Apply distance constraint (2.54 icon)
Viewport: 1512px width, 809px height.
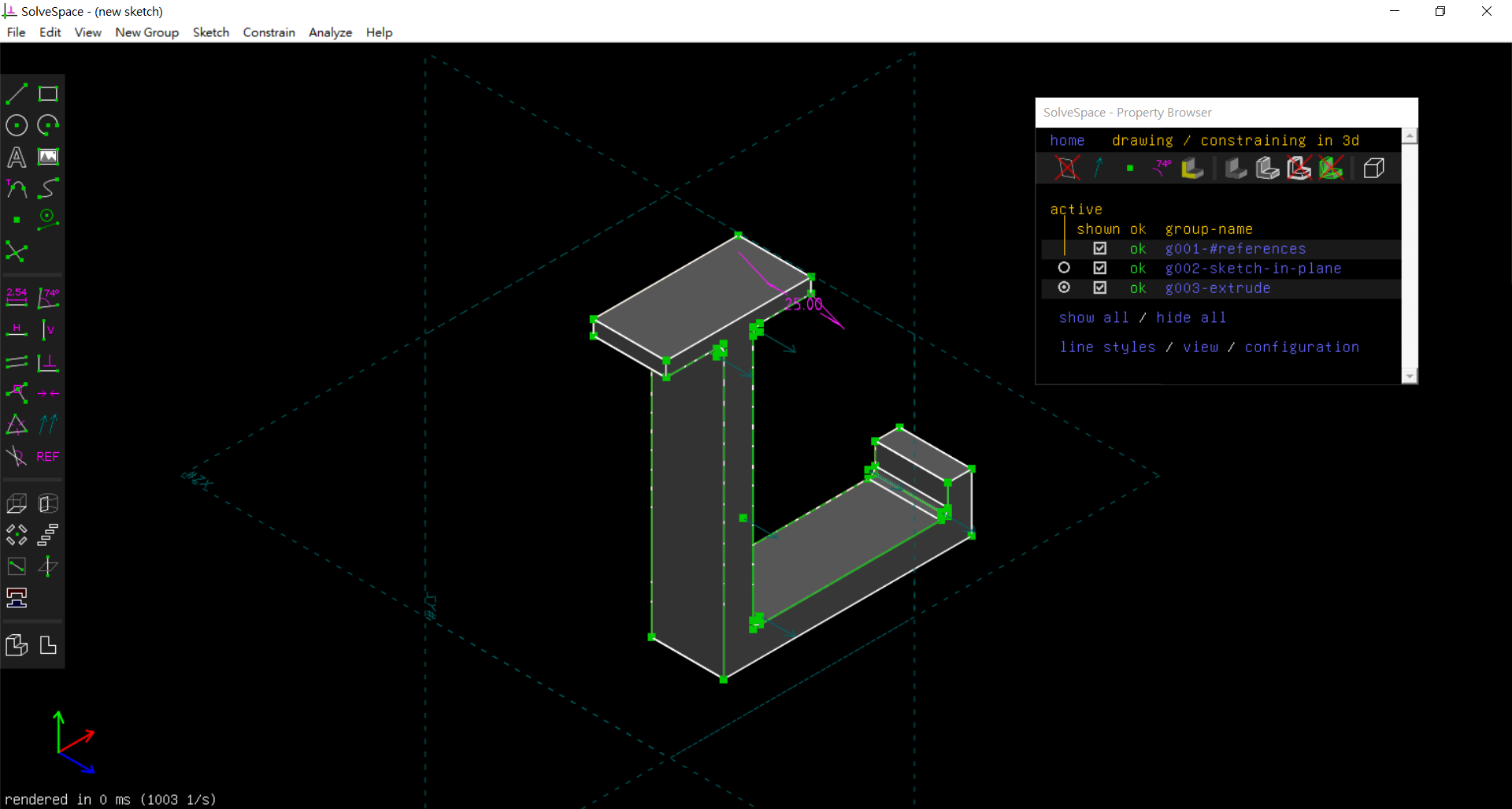point(17,297)
